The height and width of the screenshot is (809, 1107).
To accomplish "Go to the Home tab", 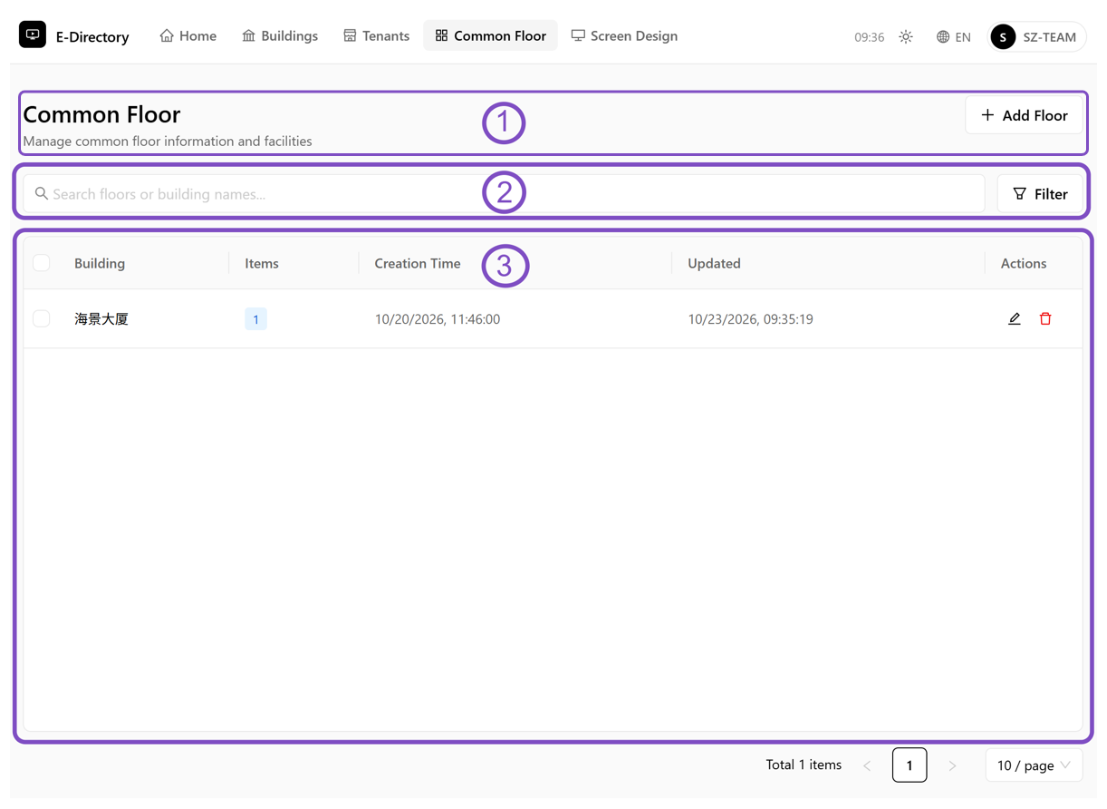I will click(x=188, y=36).
